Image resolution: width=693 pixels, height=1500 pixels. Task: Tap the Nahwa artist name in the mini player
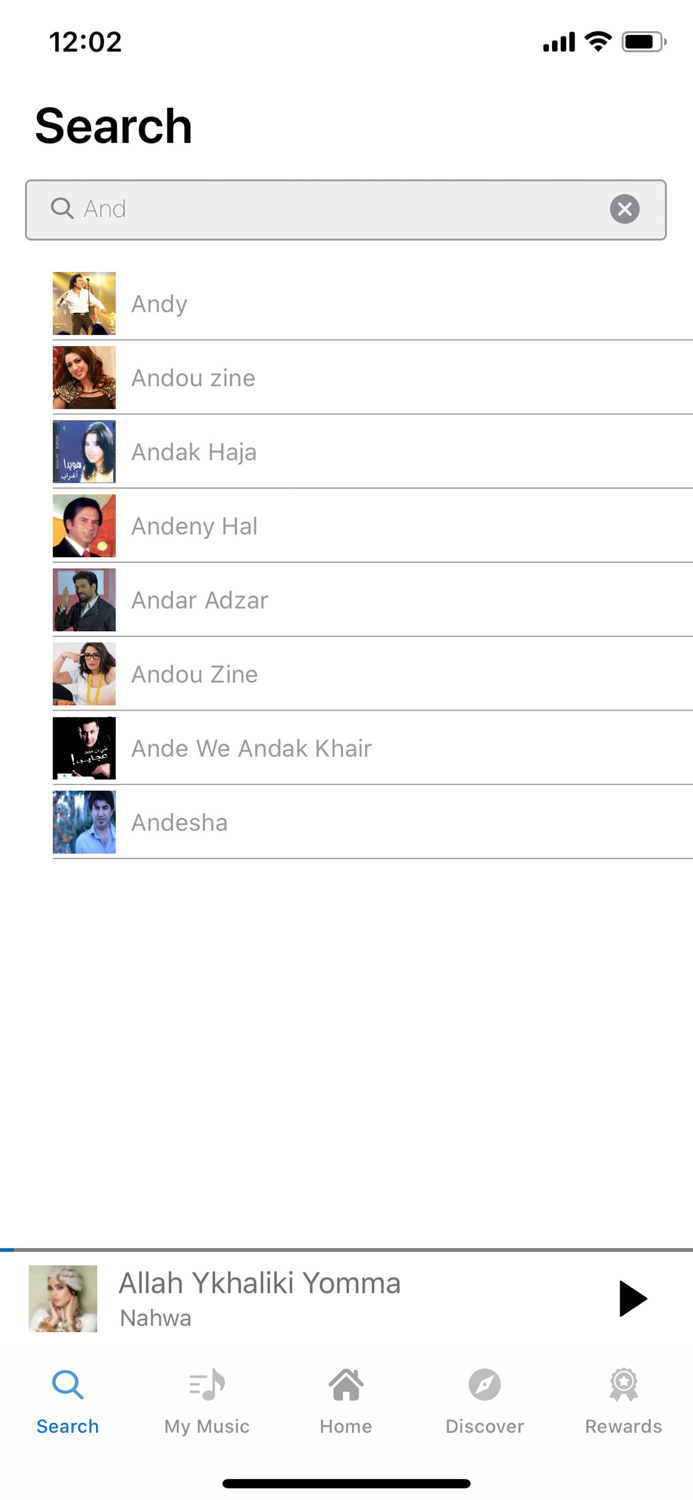[155, 1318]
